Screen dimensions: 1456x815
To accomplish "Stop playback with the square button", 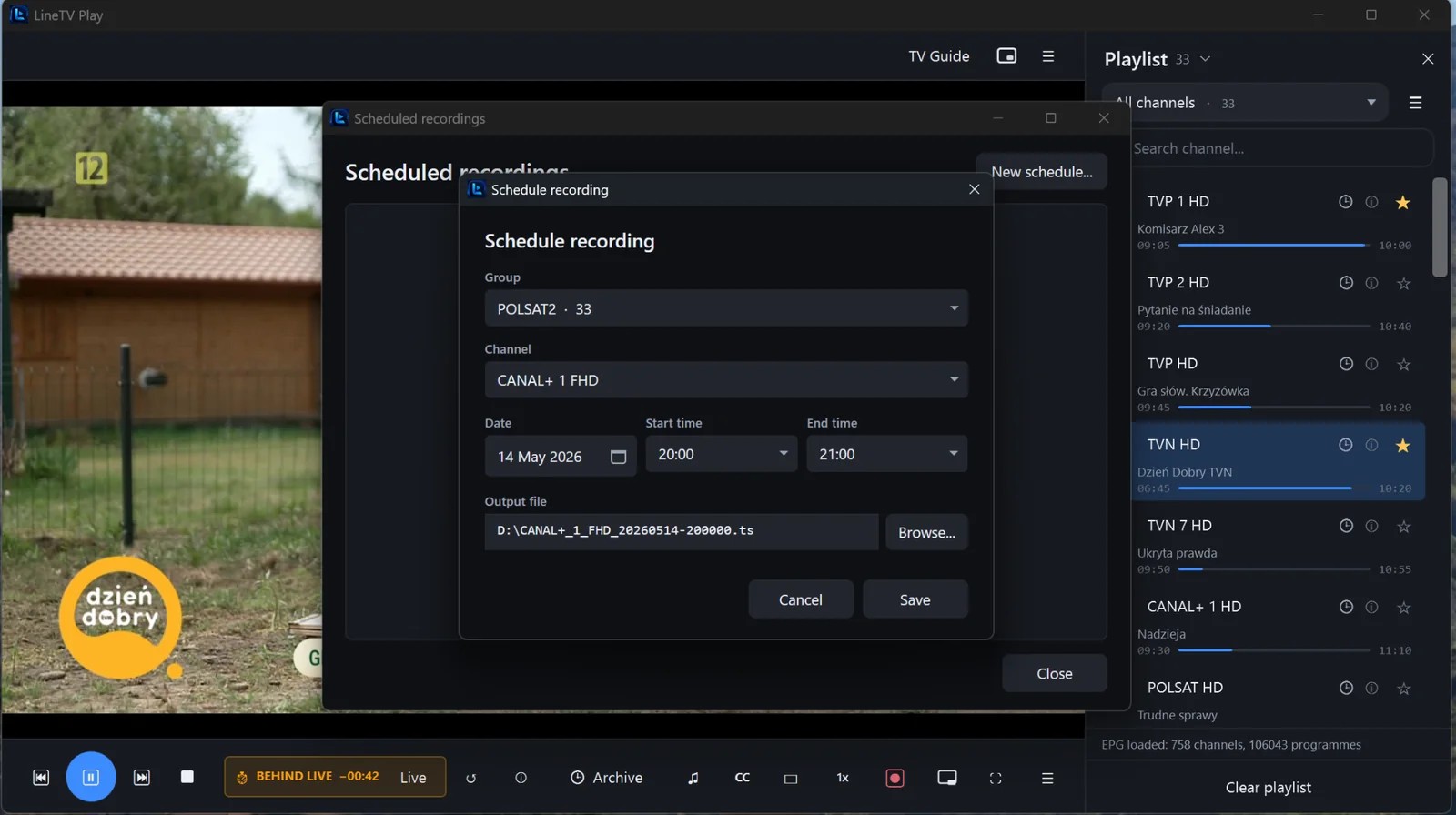I will [x=187, y=777].
